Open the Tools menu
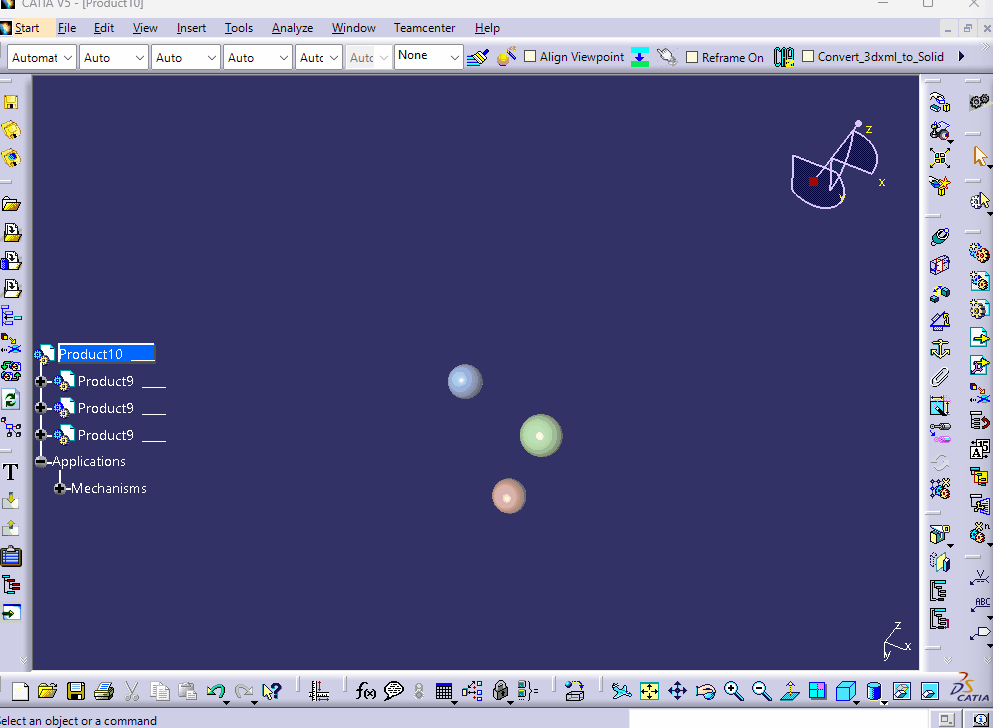Image resolution: width=993 pixels, height=728 pixels. [239, 28]
